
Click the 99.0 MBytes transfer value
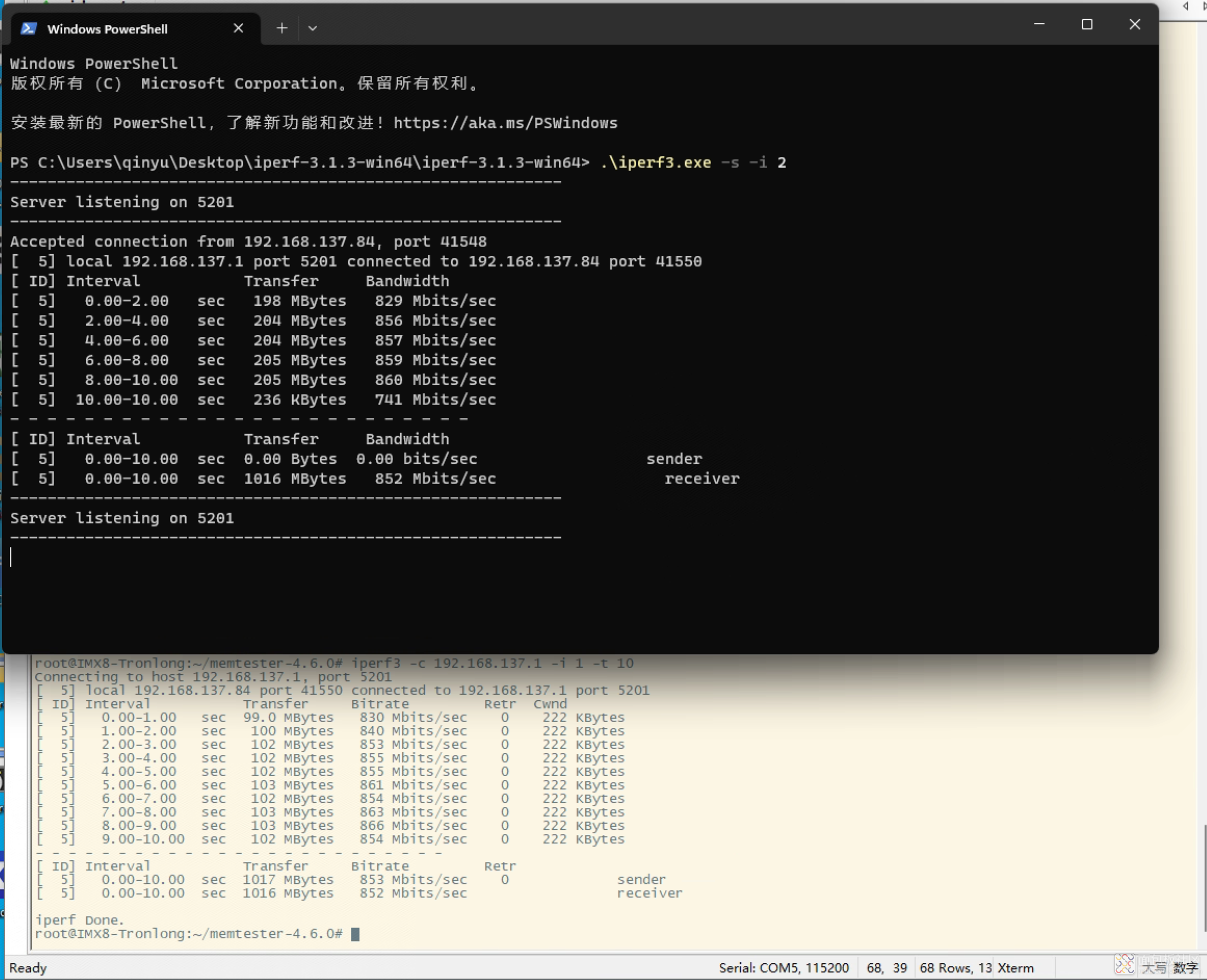pyautogui.click(x=288, y=717)
